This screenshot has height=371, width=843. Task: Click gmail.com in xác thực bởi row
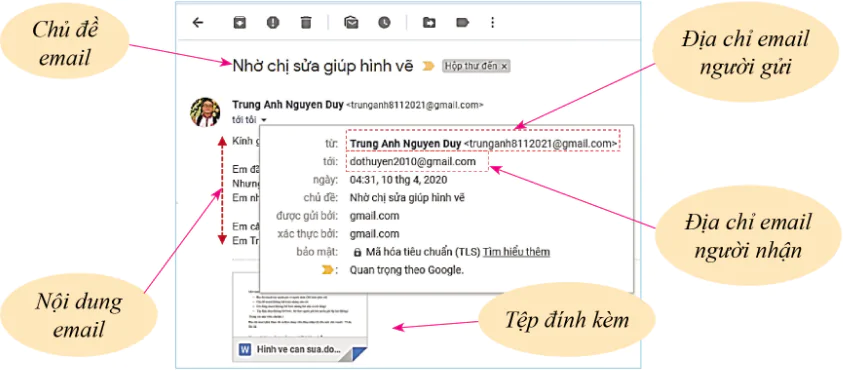375,234
